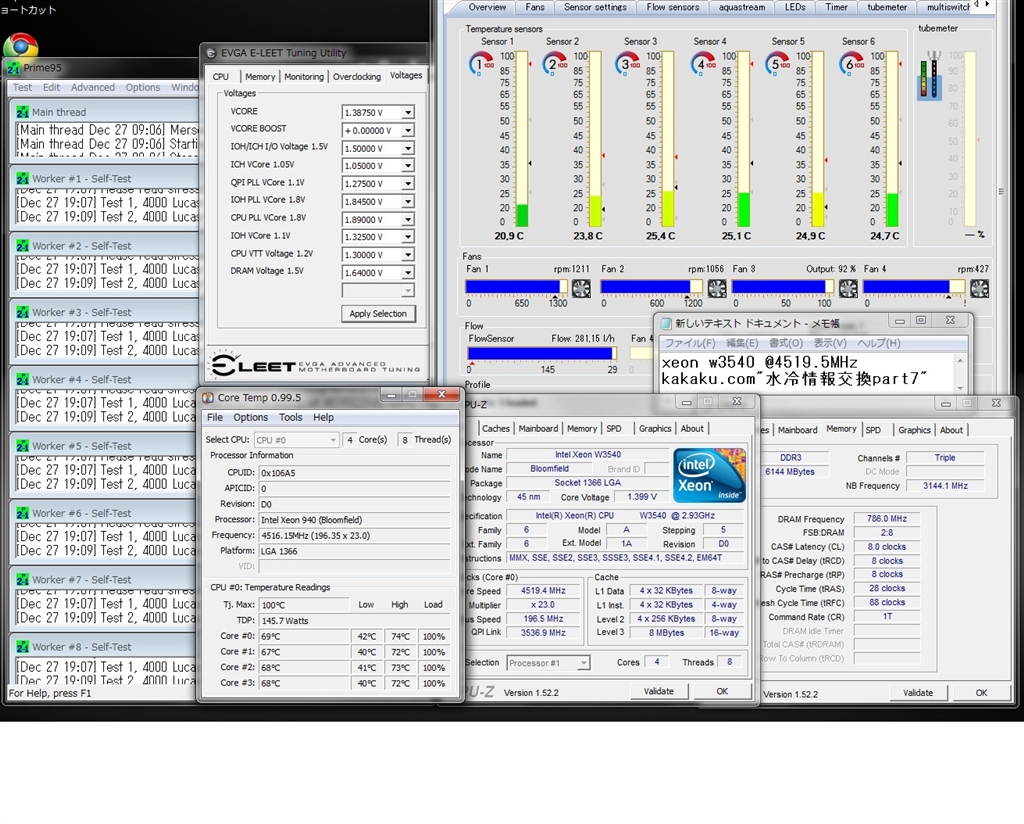
Task: Click the Sensor 1 gauge icon
Action: (481, 64)
